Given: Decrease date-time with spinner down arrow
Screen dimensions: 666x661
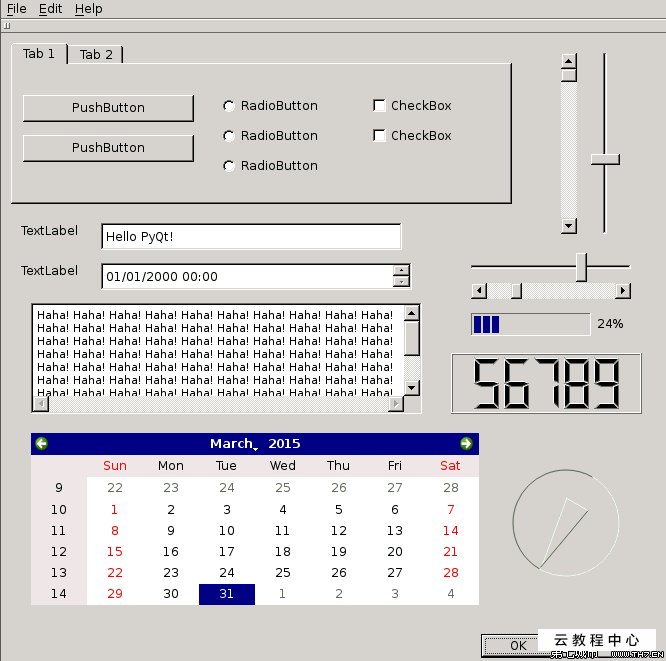Looking at the screenshot, I should pyautogui.click(x=401, y=282).
